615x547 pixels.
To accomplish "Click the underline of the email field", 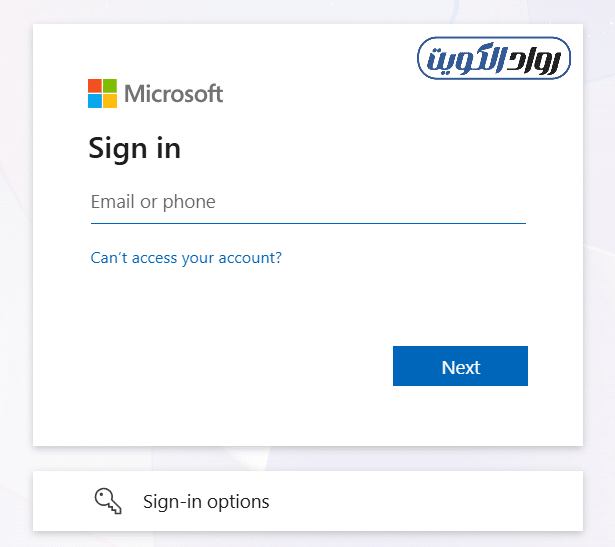I will pos(307,222).
